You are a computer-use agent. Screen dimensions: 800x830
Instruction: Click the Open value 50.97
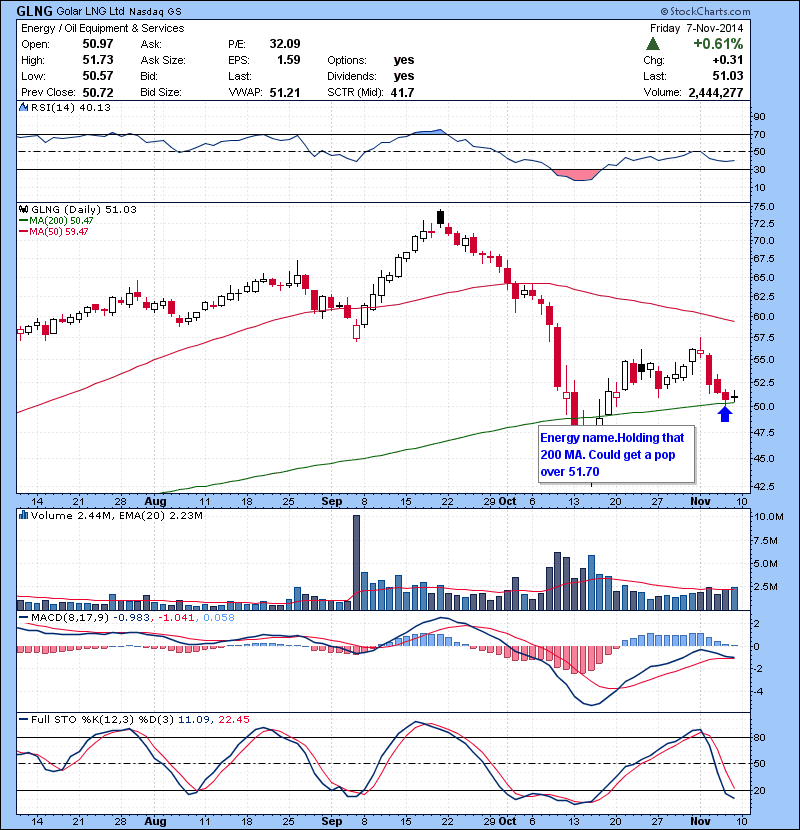(x=97, y=44)
